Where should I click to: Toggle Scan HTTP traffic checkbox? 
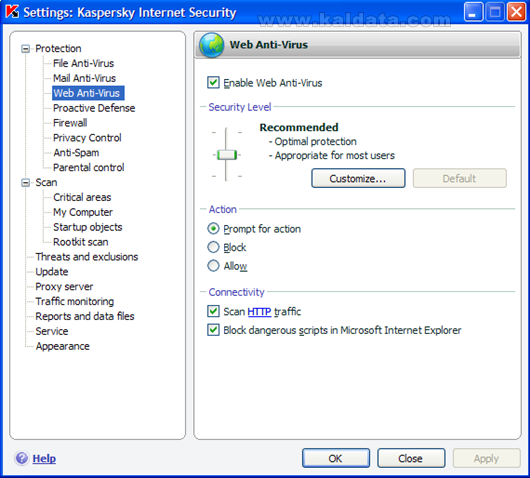(213, 311)
